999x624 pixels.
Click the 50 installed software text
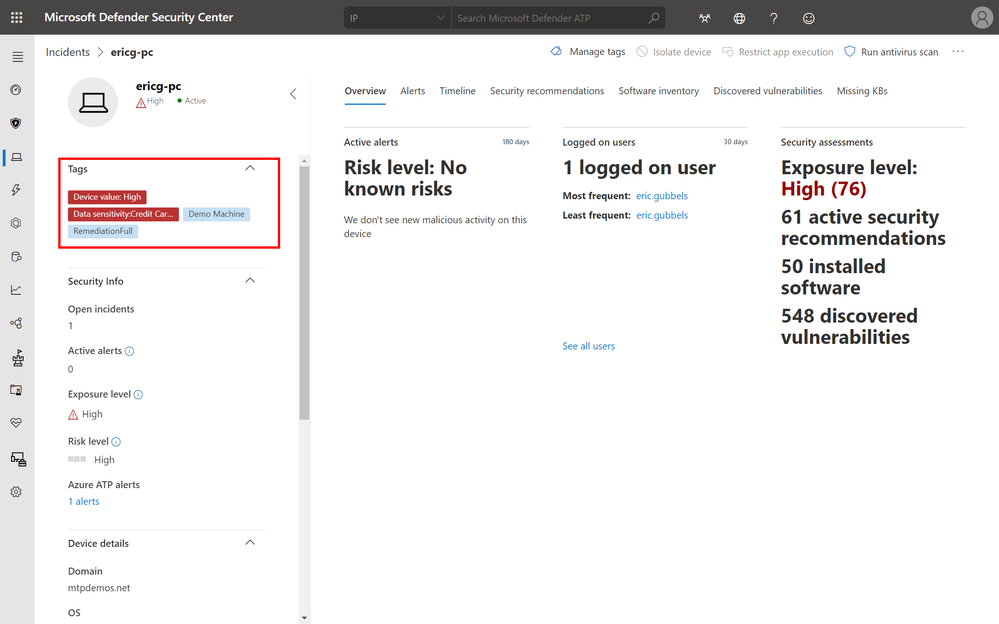pos(833,277)
